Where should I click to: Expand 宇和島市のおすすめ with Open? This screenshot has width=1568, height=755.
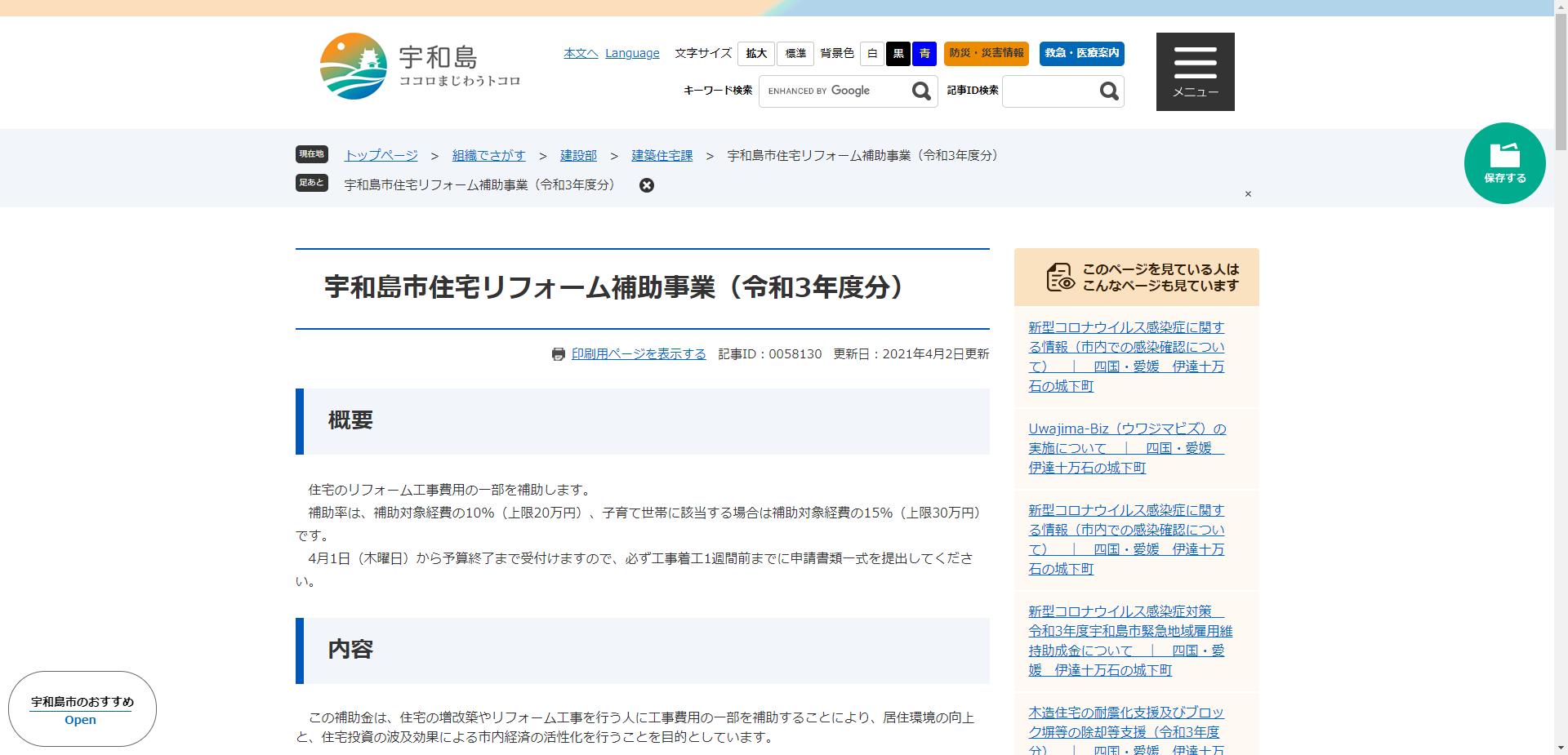point(79,720)
